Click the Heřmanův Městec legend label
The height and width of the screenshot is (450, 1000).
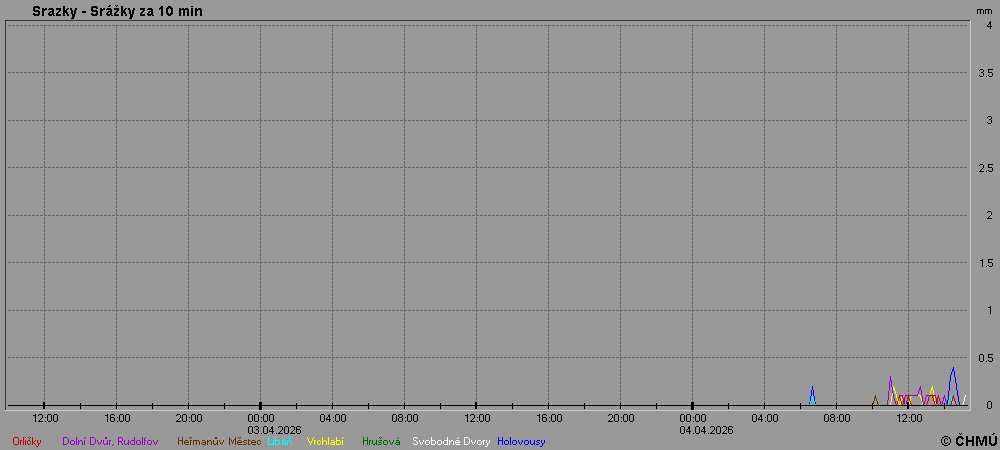219,441
